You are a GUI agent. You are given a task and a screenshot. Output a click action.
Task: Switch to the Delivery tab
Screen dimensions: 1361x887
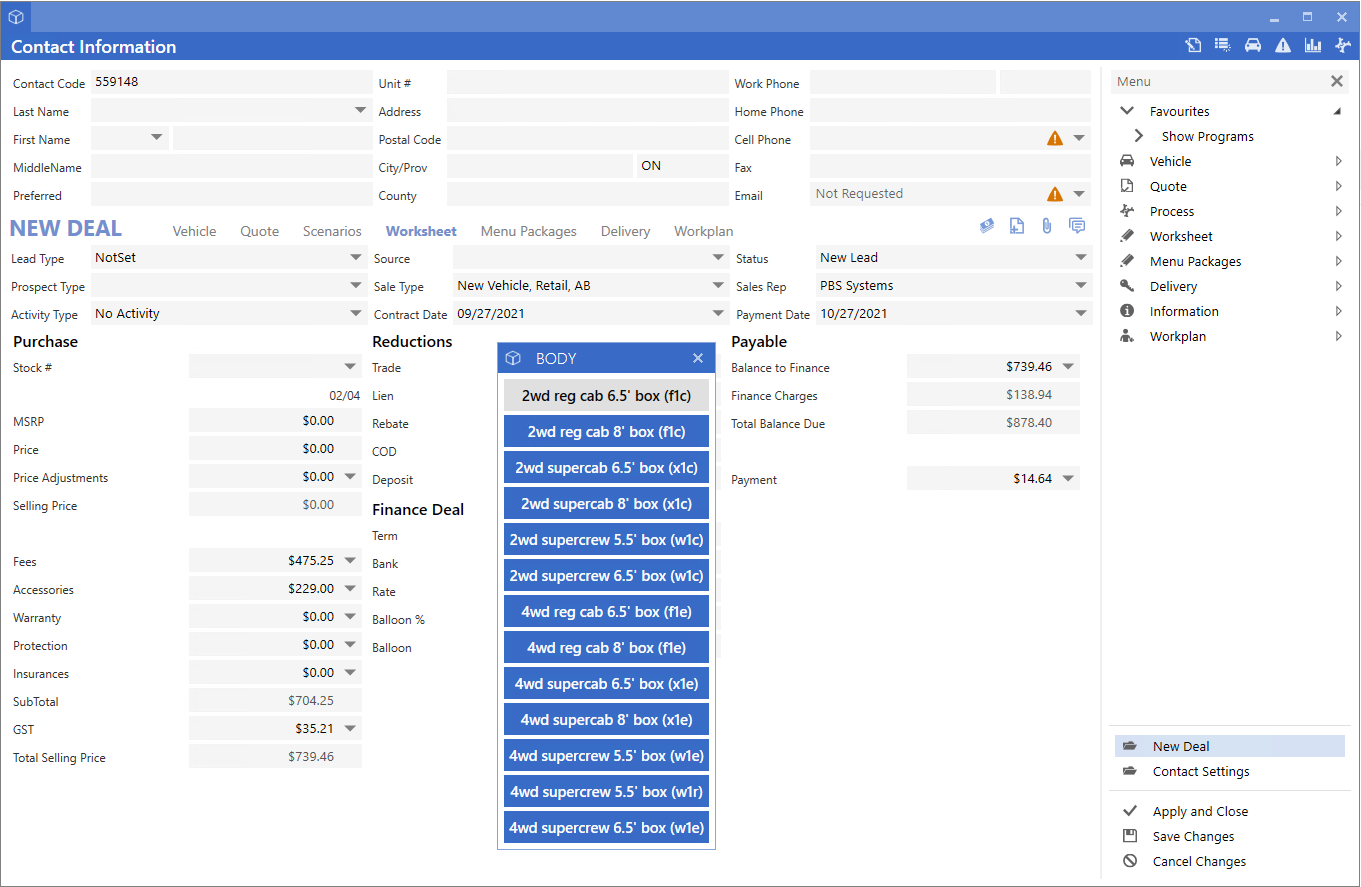[626, 231]
